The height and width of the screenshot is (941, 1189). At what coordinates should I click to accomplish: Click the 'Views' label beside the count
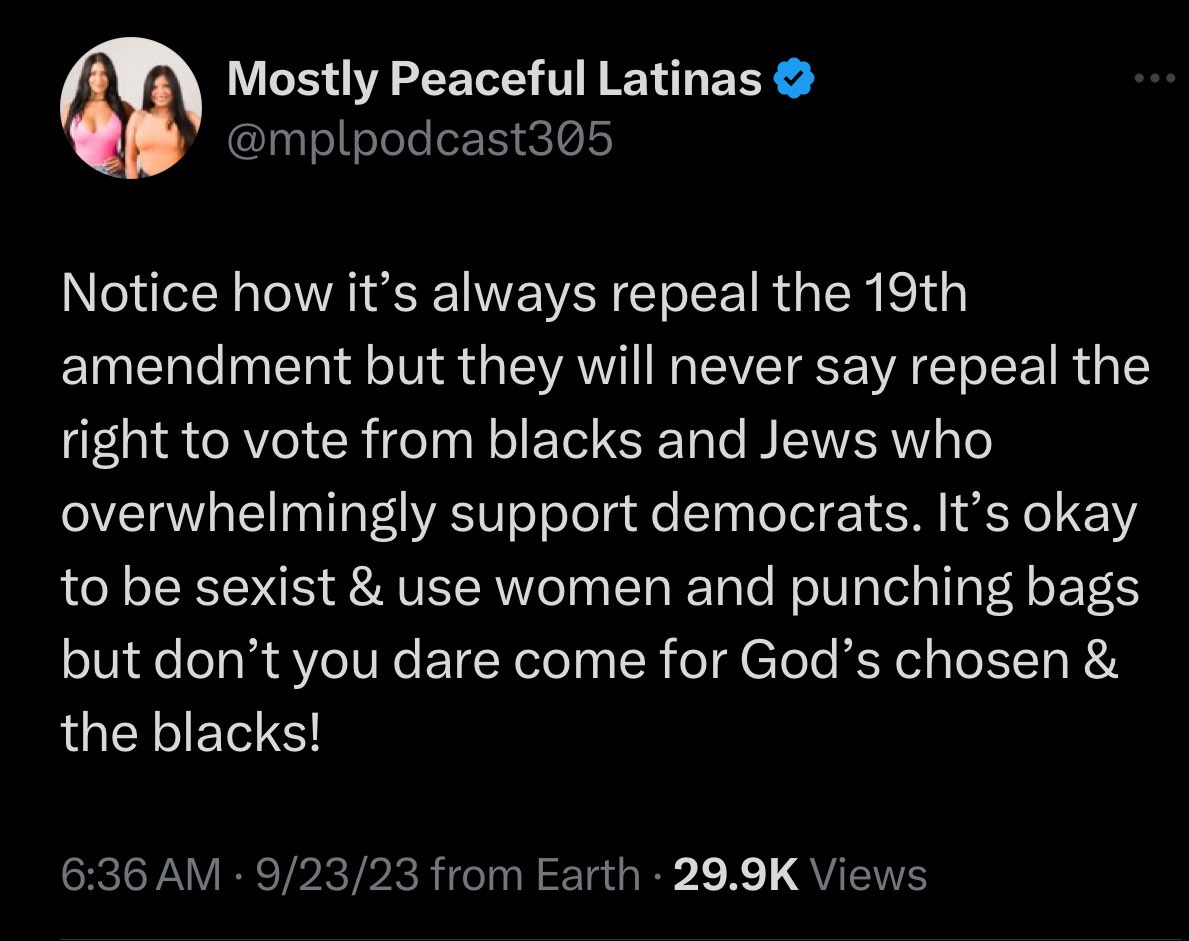(x=867, y=875)
